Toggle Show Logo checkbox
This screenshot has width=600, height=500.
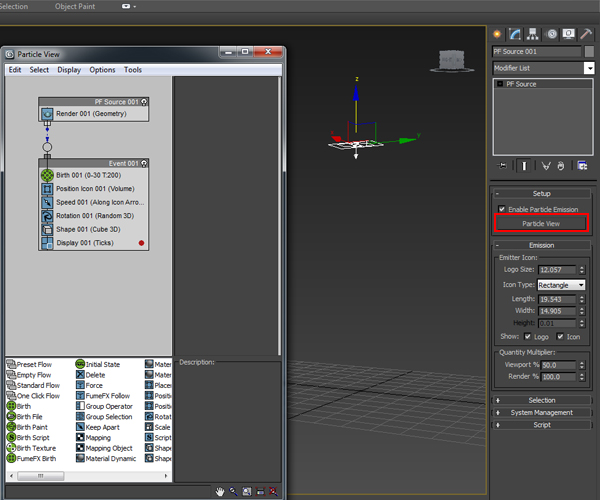click(x=528, y=336)
